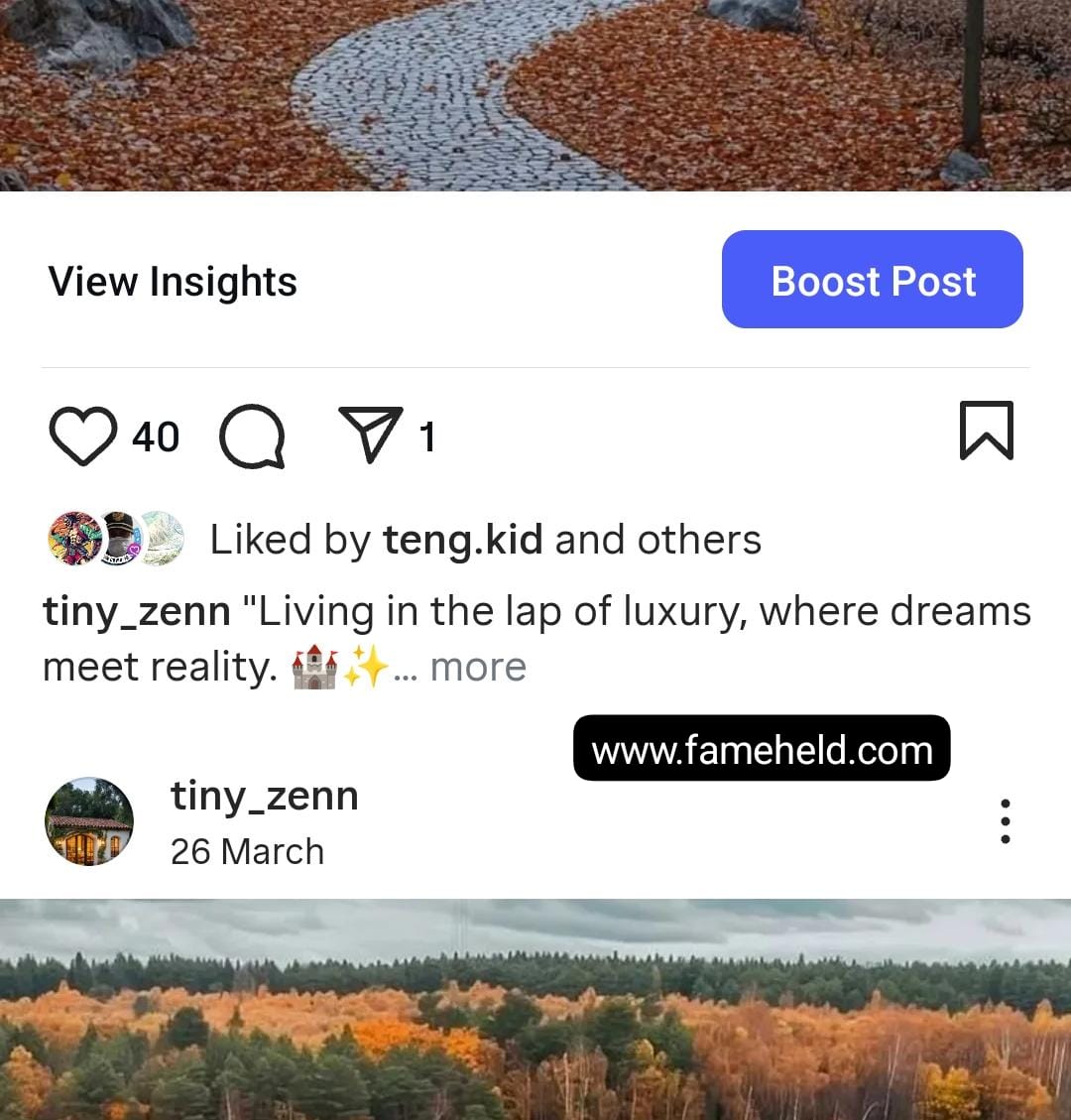Share post via paper plane icon
This screenshot has width=1071, height=1120.
pos(371,435)
